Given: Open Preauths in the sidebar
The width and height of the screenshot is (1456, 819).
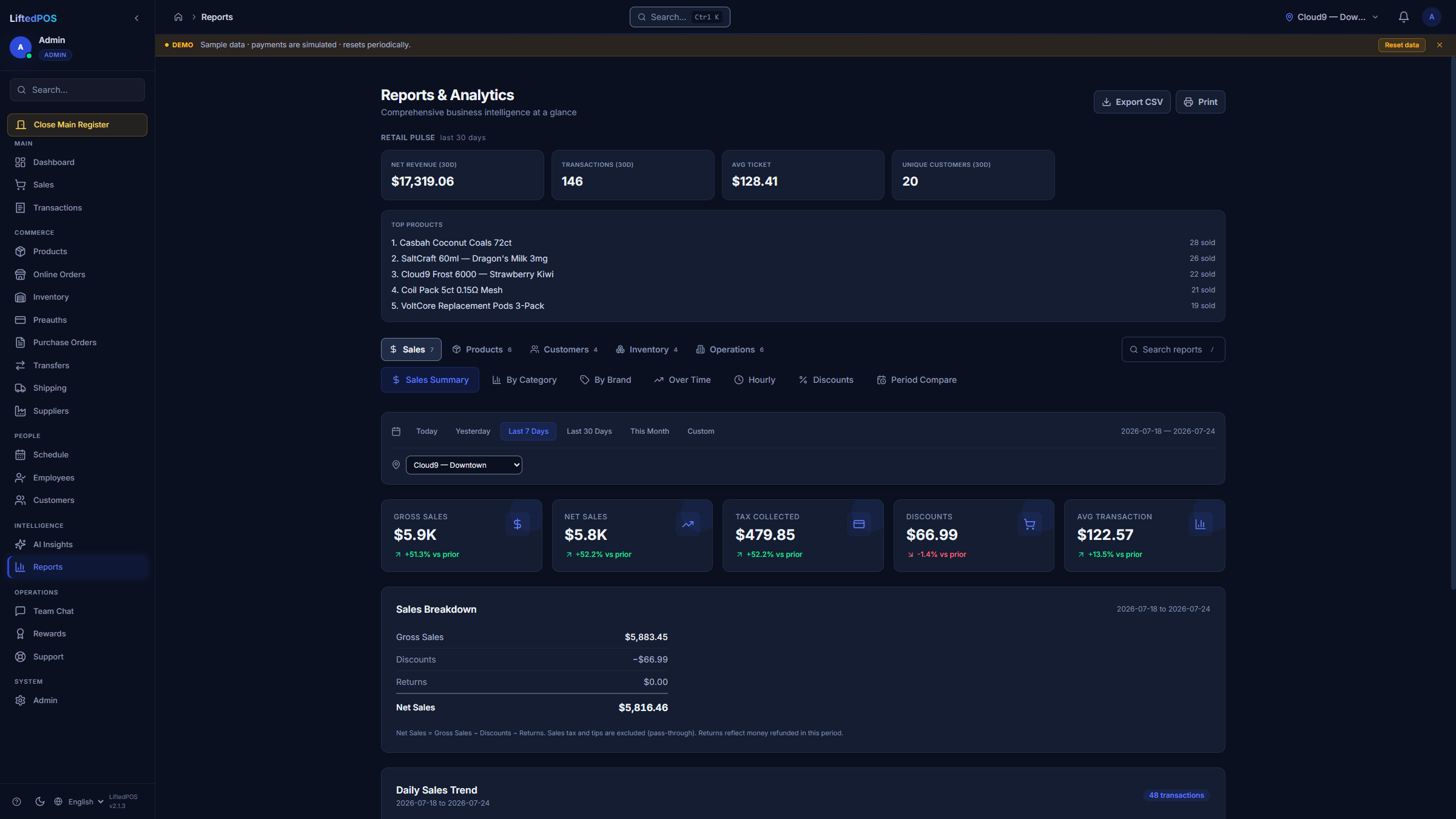Looking at the screenshot, I should click(x=77, y=320).
